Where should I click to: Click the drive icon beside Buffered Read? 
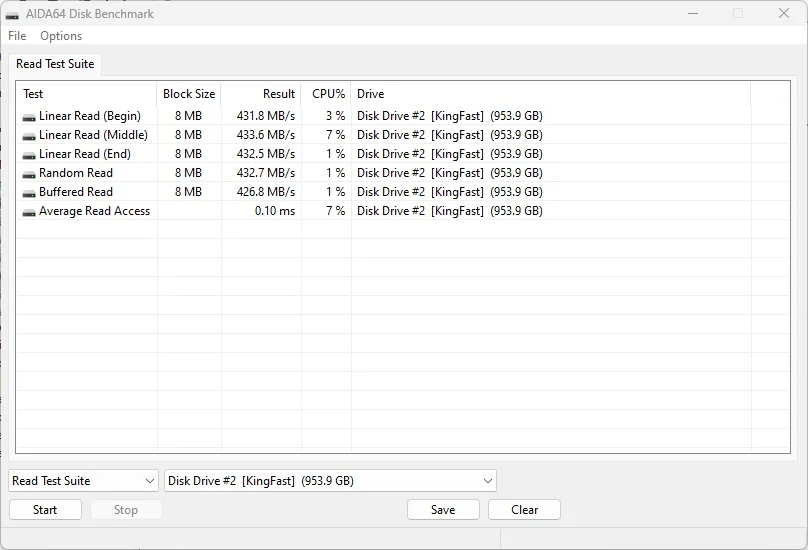tap(29, 193)
